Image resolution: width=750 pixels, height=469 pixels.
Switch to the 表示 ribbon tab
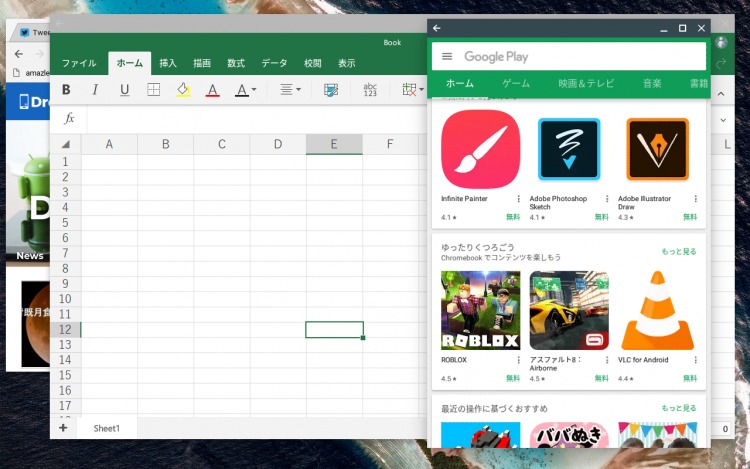(346, 63)
